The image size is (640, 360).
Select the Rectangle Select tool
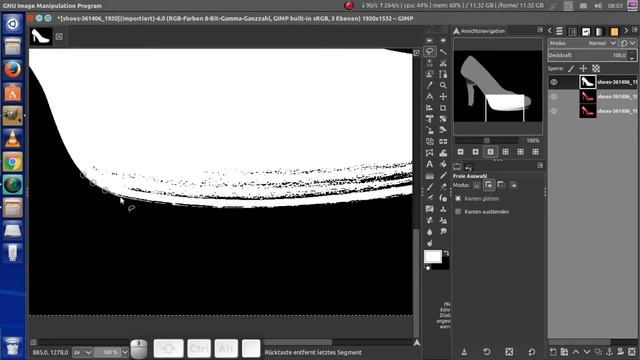click(x=429, y=40)
